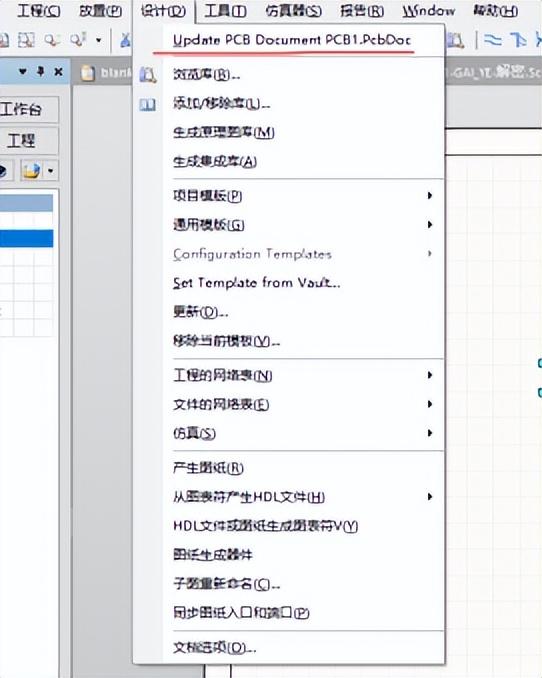Click the zoom magnifier toolbar icon
The width and height of the screenshot is (542, 678).
51,41
